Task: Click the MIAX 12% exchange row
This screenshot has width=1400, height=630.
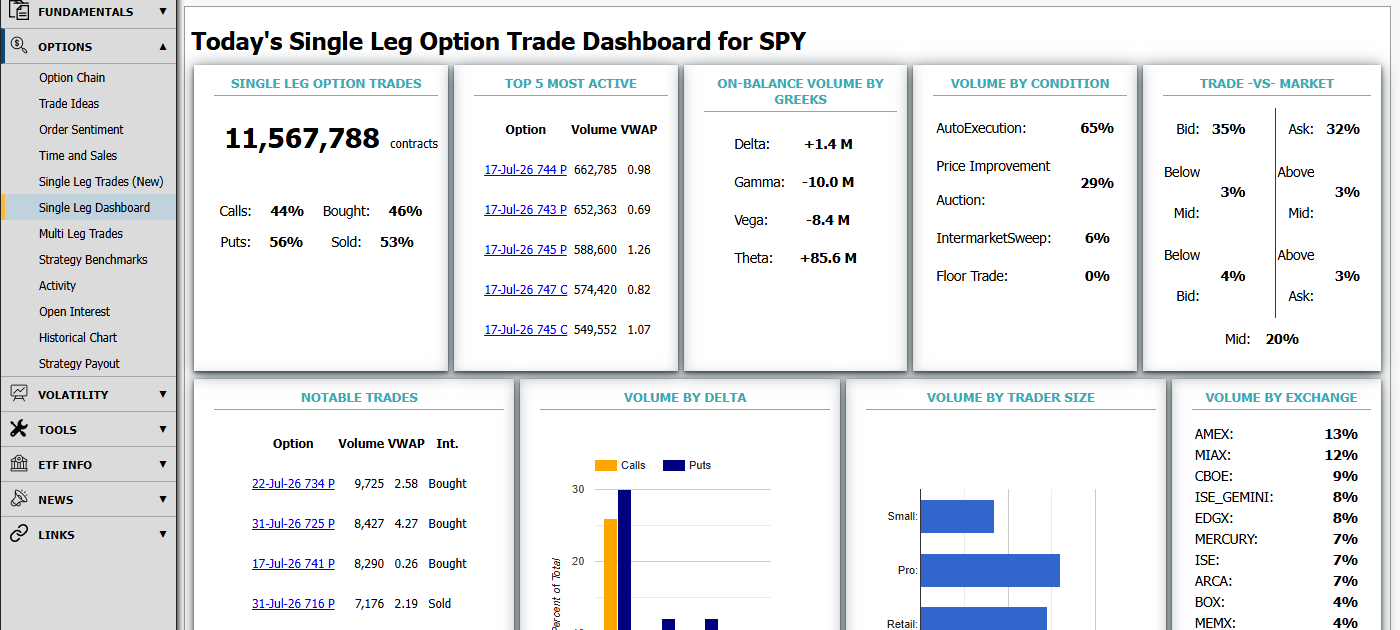Action: pos(1276,455)
